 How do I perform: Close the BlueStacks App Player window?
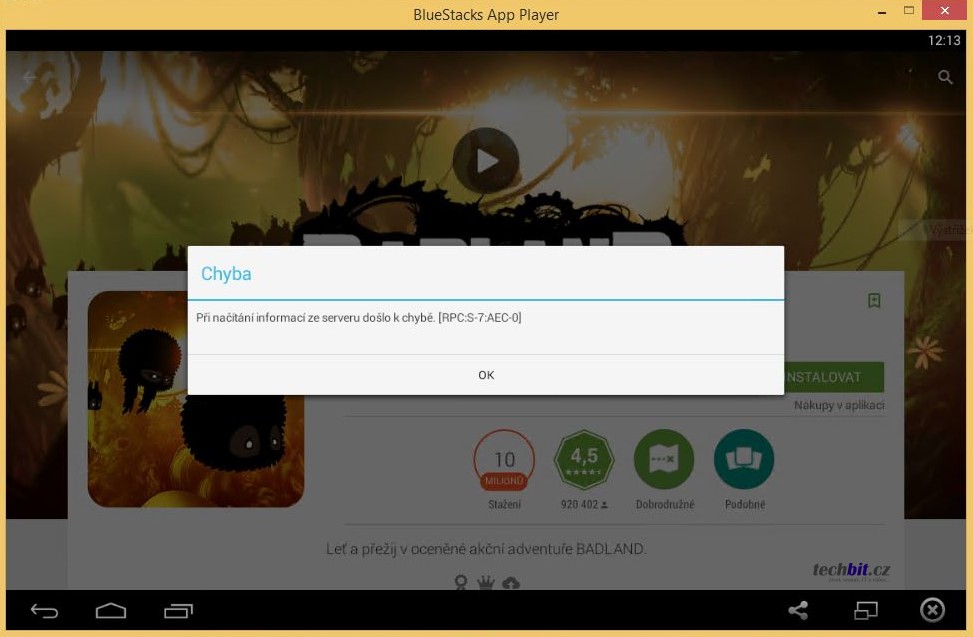944,11
